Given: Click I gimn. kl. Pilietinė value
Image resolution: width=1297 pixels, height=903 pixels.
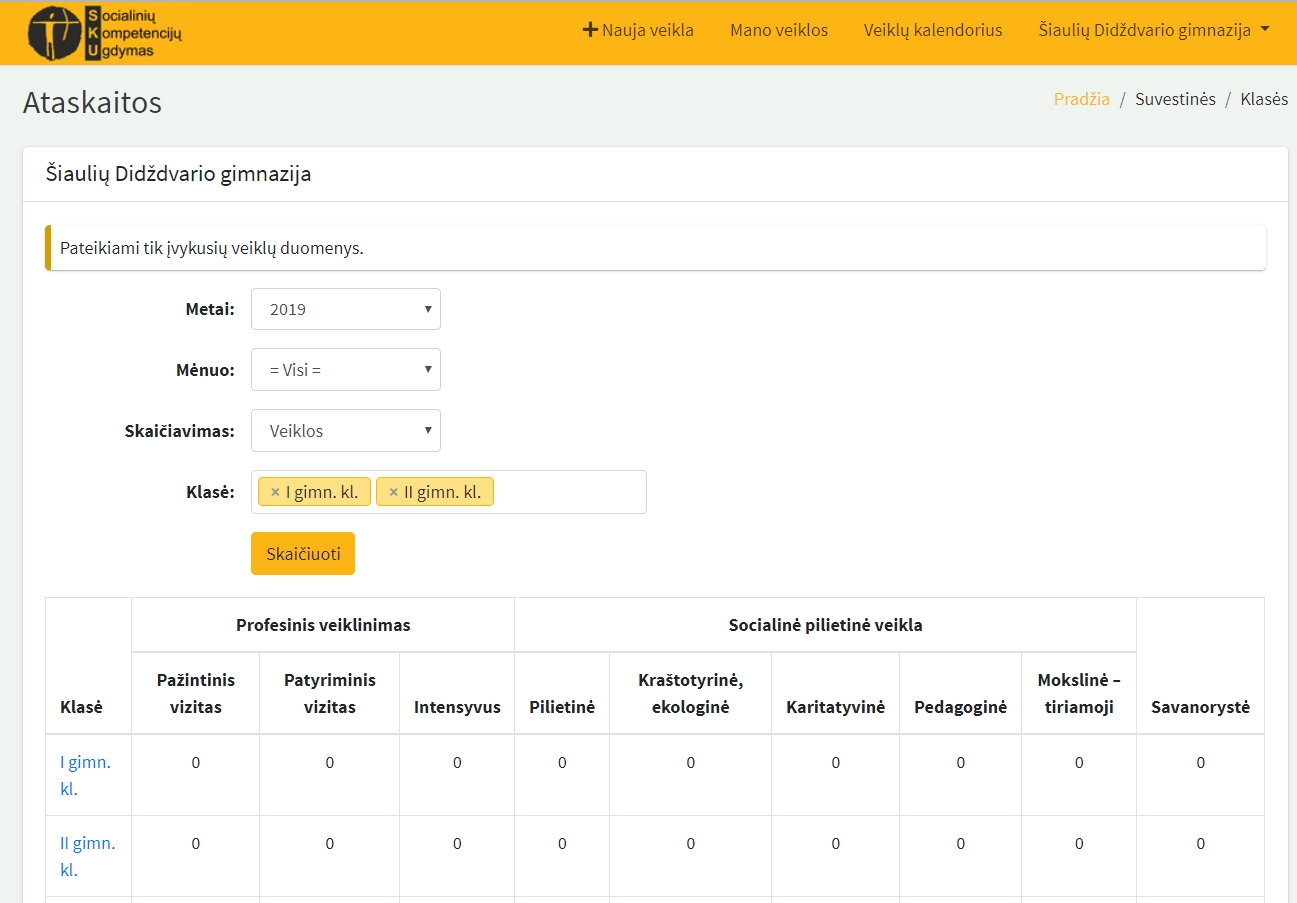Looking at the screenshot, I should pyautogui.click(x=562, y=762).
